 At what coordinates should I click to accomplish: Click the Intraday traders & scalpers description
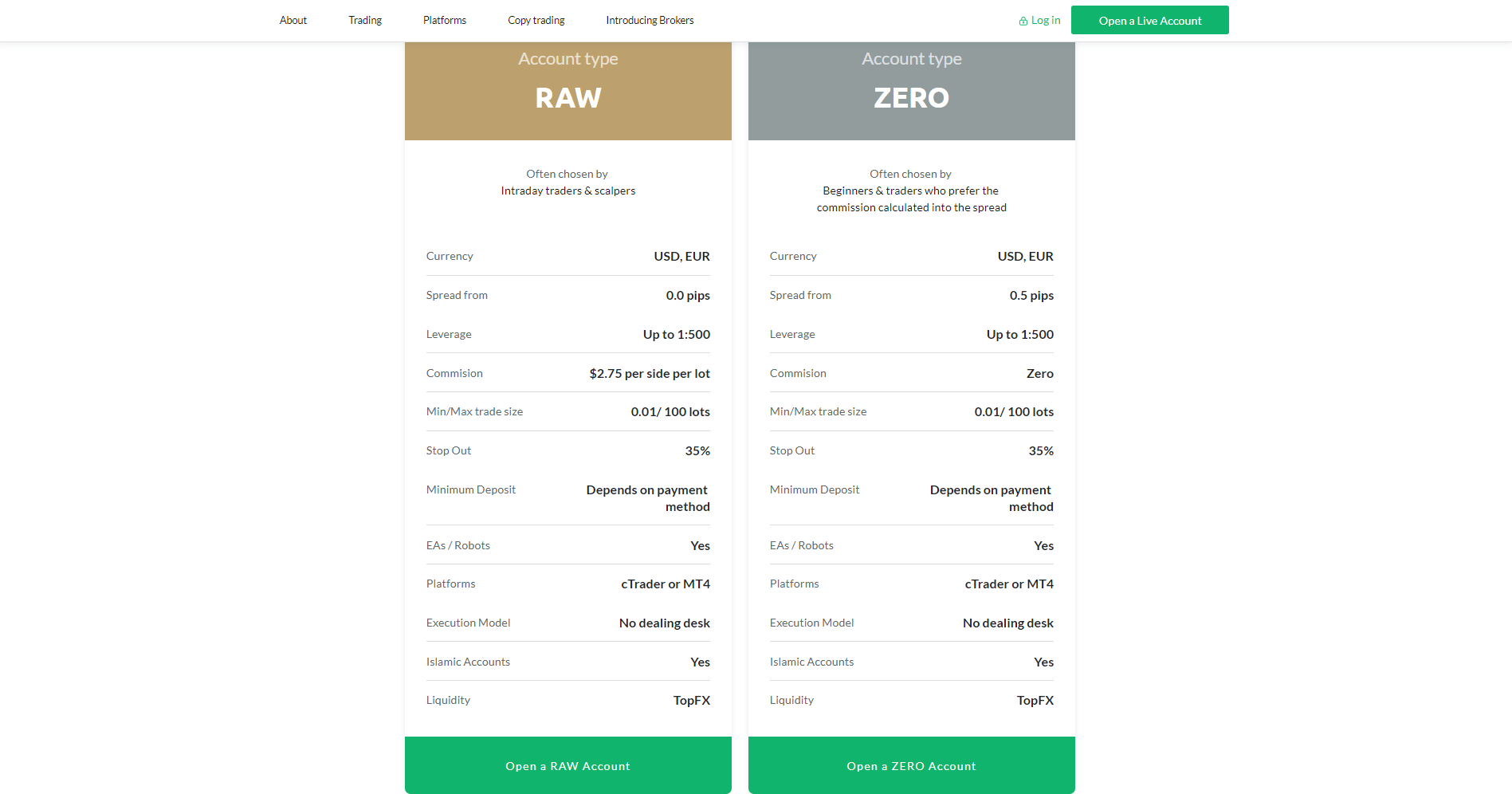click(x=567, y=191)
